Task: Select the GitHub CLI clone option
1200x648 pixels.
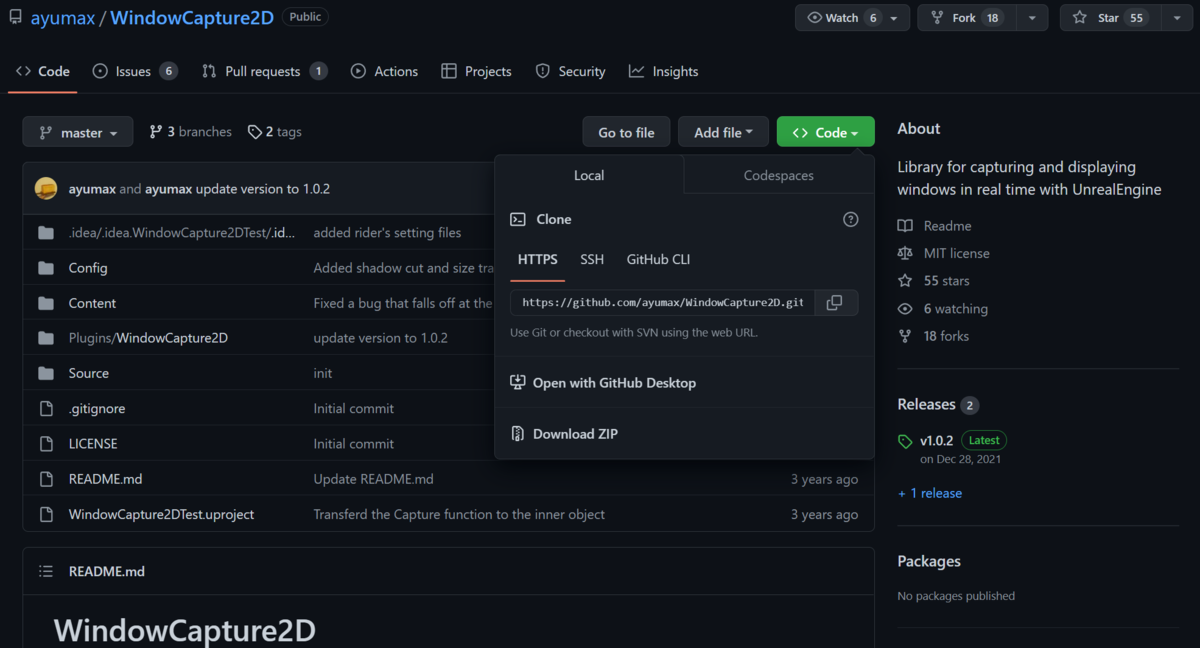Action: [658, 259]
